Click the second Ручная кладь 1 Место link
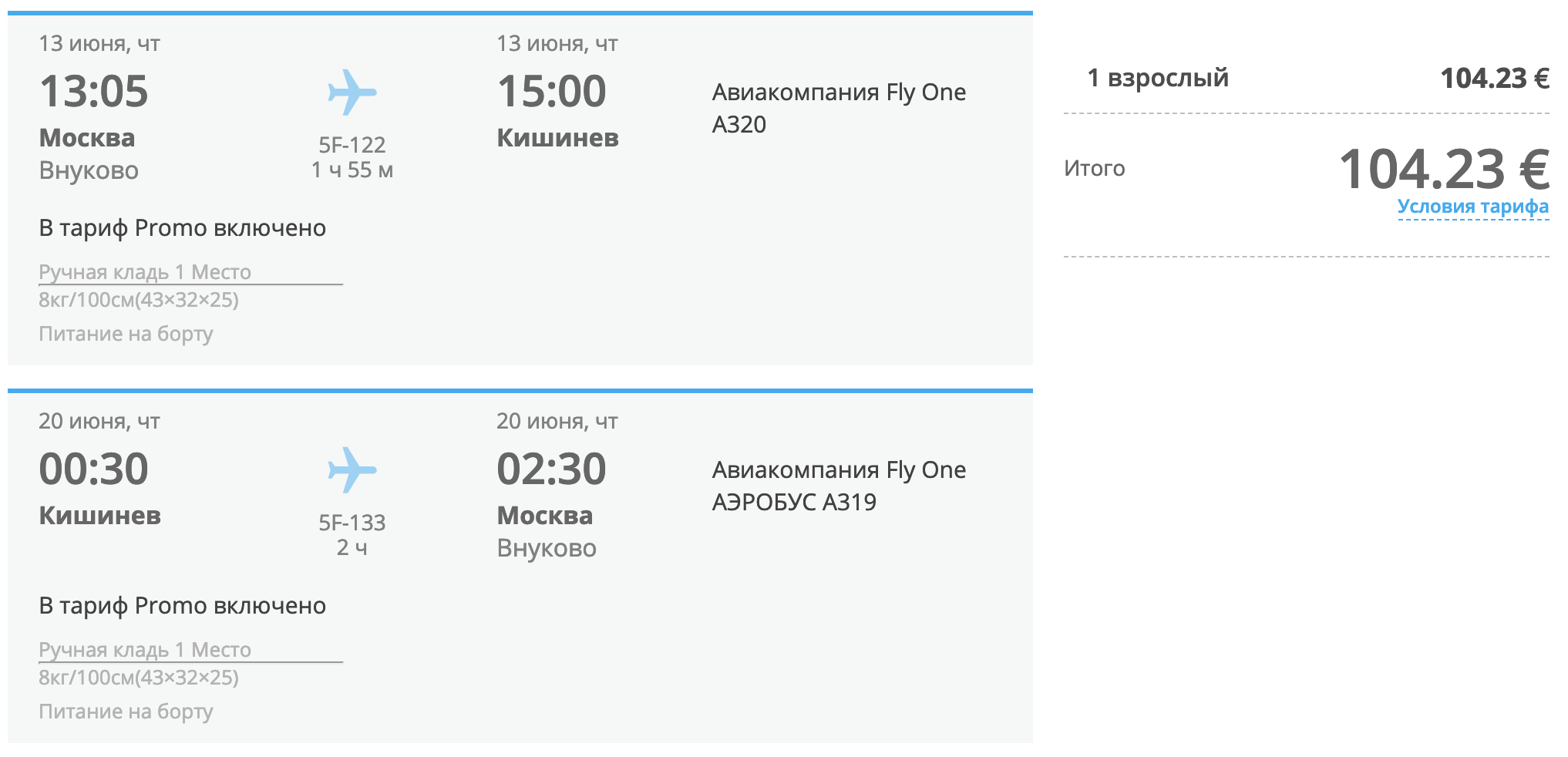The width and height of the screenshot is (1568, 757). 145,650
